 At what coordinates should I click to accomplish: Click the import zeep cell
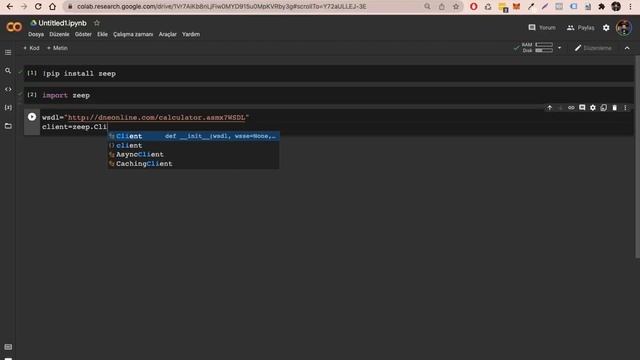[x=329, y=95]
